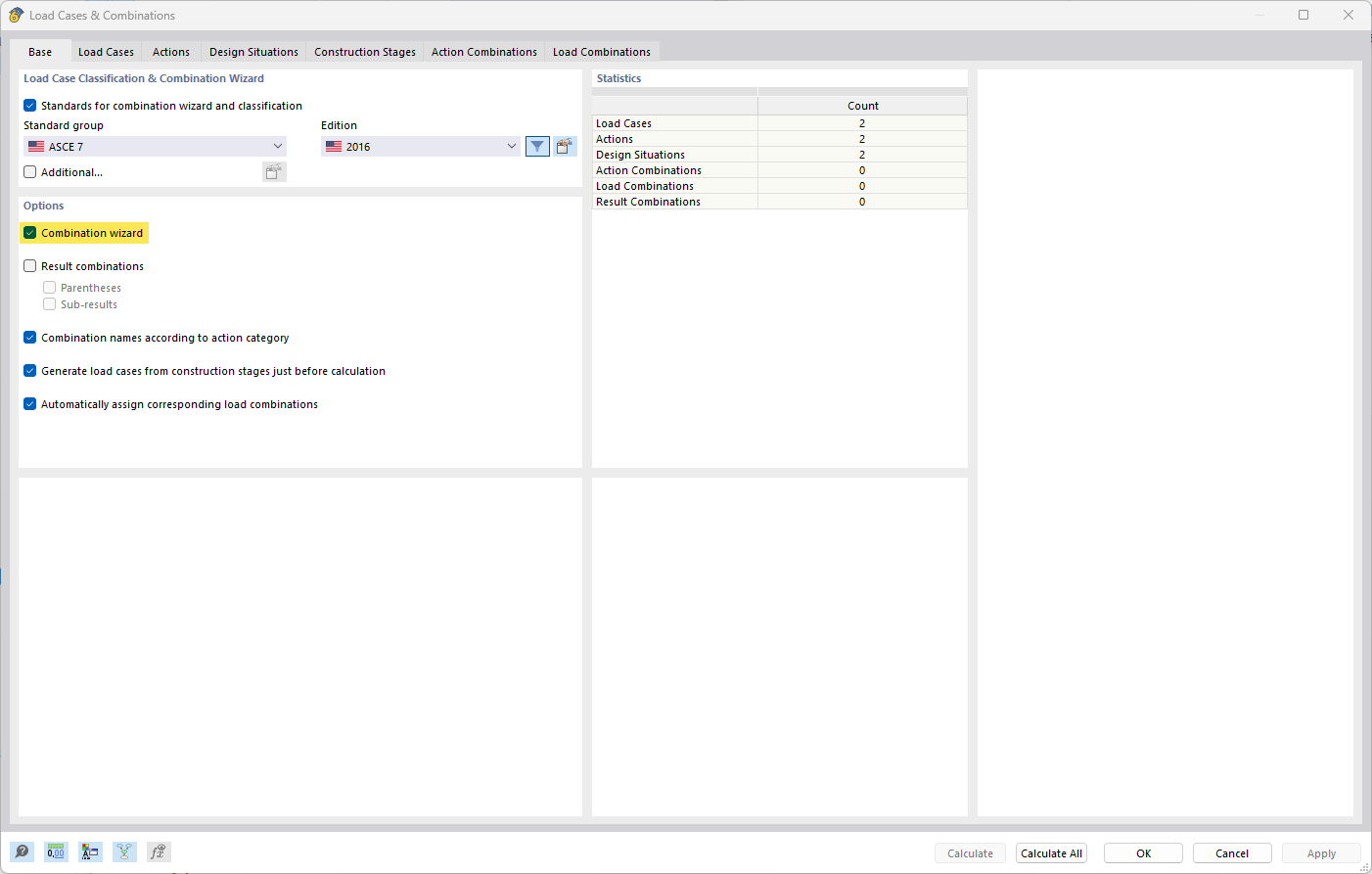The height and width of the screenshot is (874, 1372).
Task: Enable the Result combinations option
Action: click(29, 265)
